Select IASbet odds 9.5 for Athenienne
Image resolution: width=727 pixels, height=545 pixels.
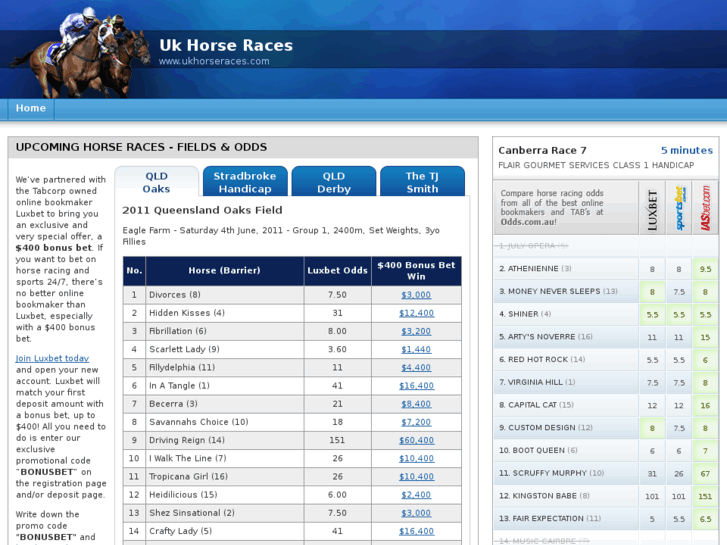pos(706,269)
